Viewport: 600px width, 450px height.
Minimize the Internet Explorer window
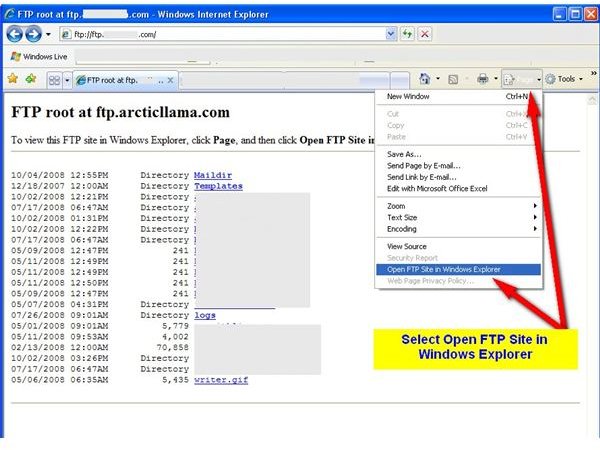(x=559, y=15)
